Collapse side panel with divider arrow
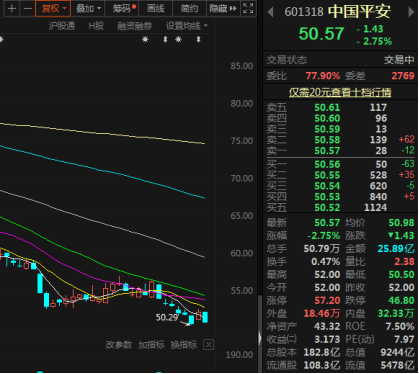The height and width of the screenshot is (374, 419). [x=260, y=338]
